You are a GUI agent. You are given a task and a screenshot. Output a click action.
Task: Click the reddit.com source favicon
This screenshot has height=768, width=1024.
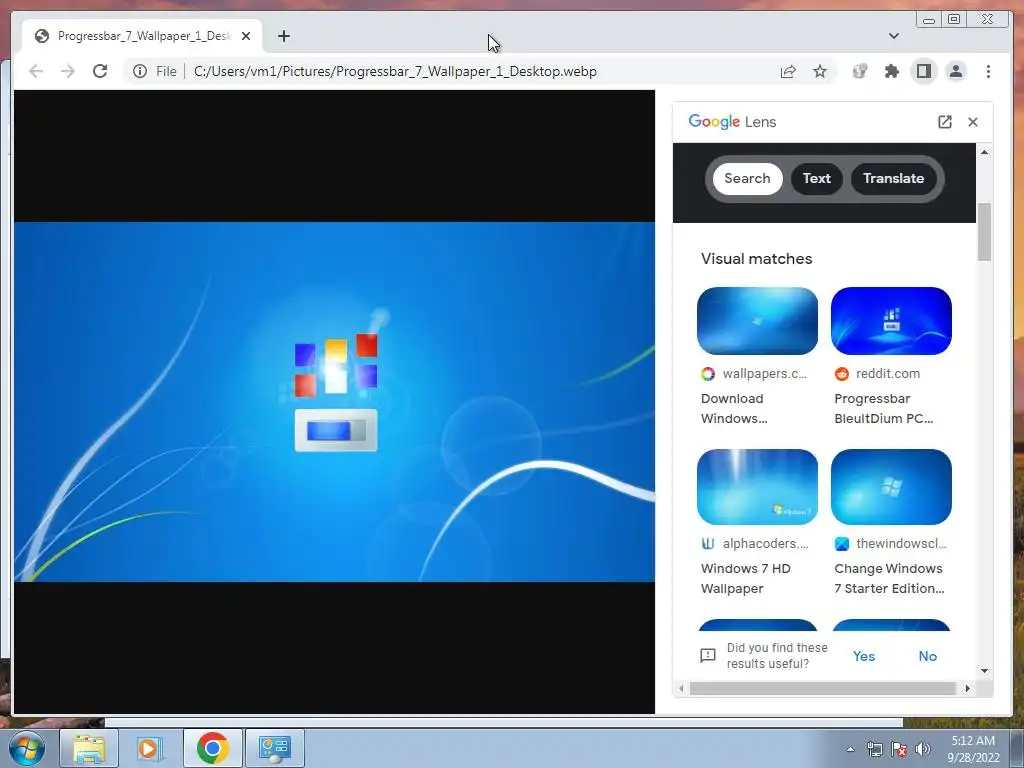[x=842, y=374]
